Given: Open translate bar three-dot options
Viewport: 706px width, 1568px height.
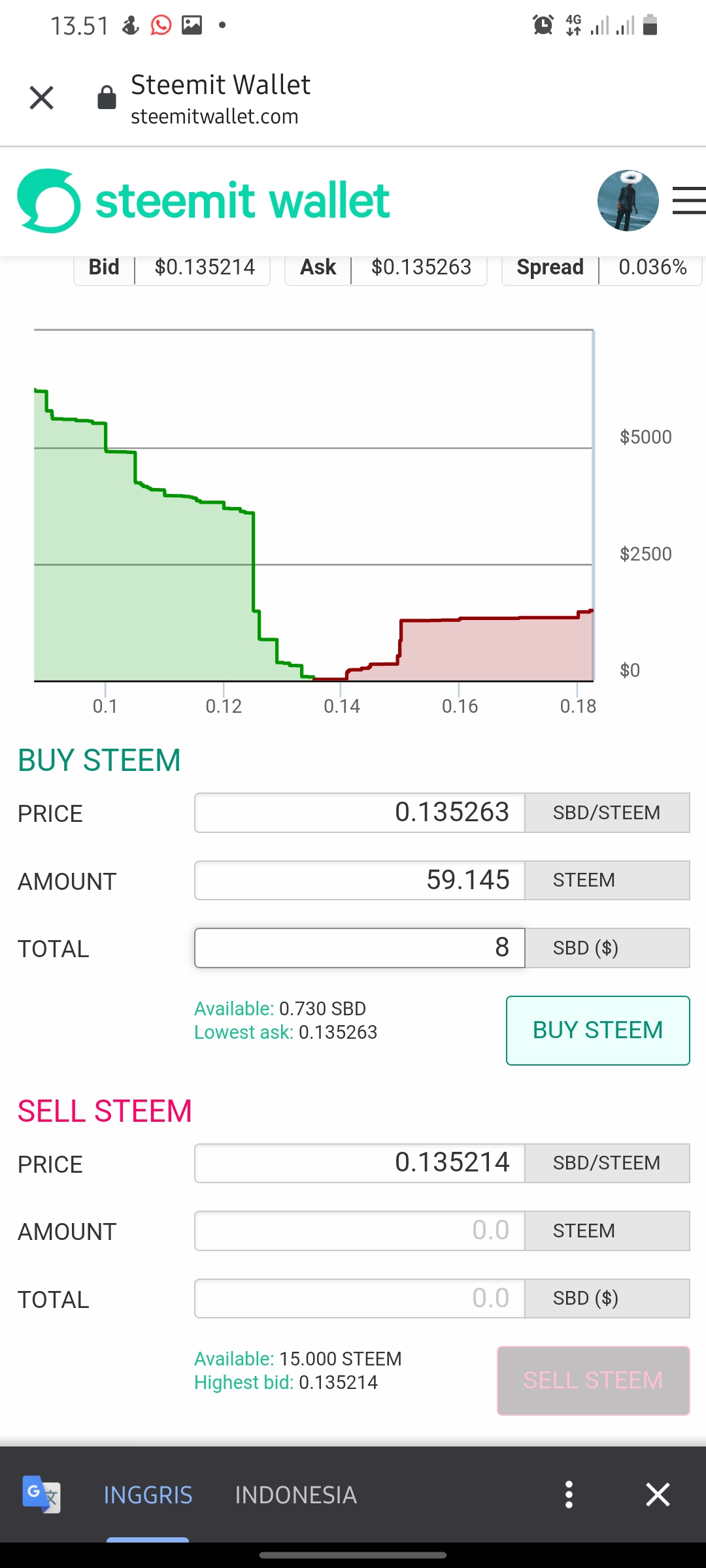Looking at the screenshot, I should (x=569, y=1494).
